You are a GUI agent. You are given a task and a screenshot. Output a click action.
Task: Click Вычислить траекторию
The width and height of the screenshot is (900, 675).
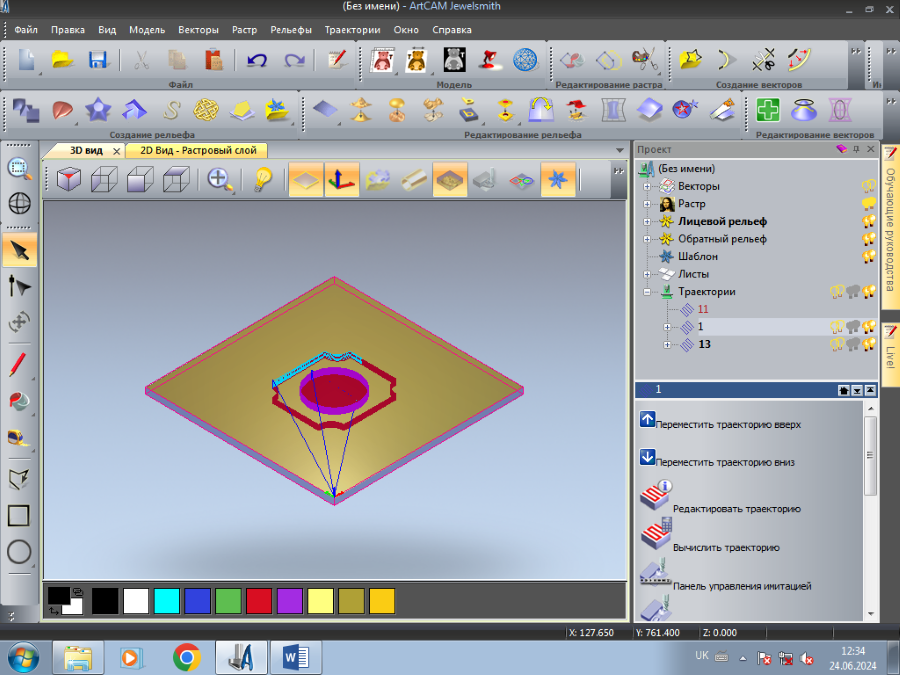[726, 547]
